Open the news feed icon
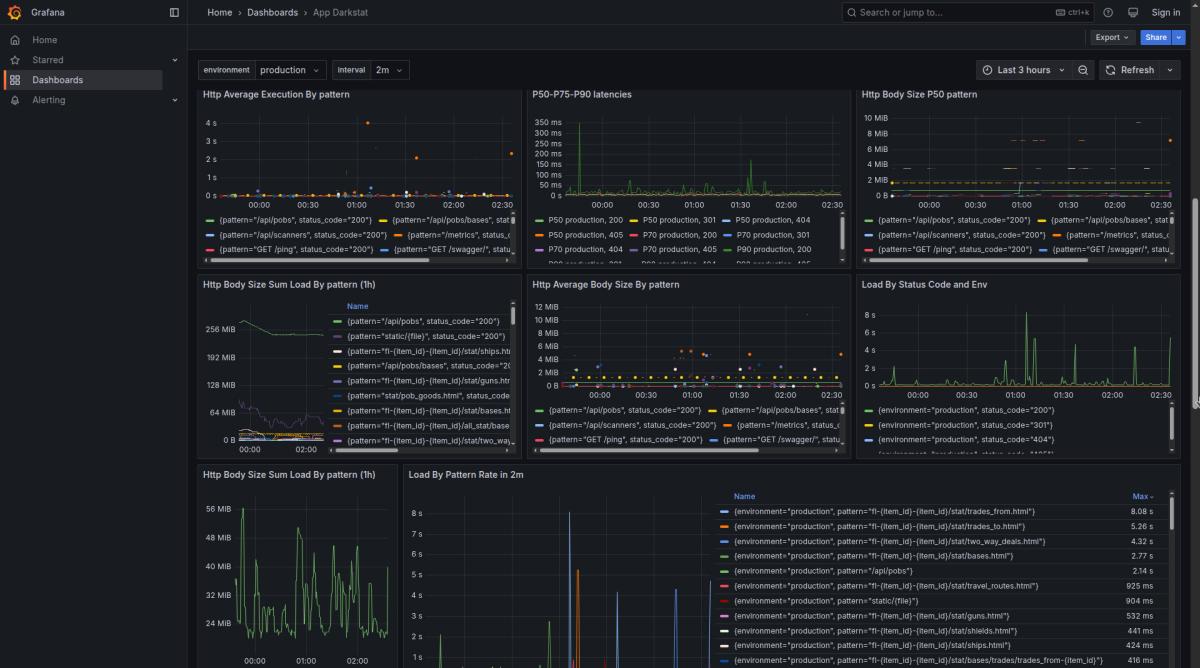 (x=1133, y=12)
